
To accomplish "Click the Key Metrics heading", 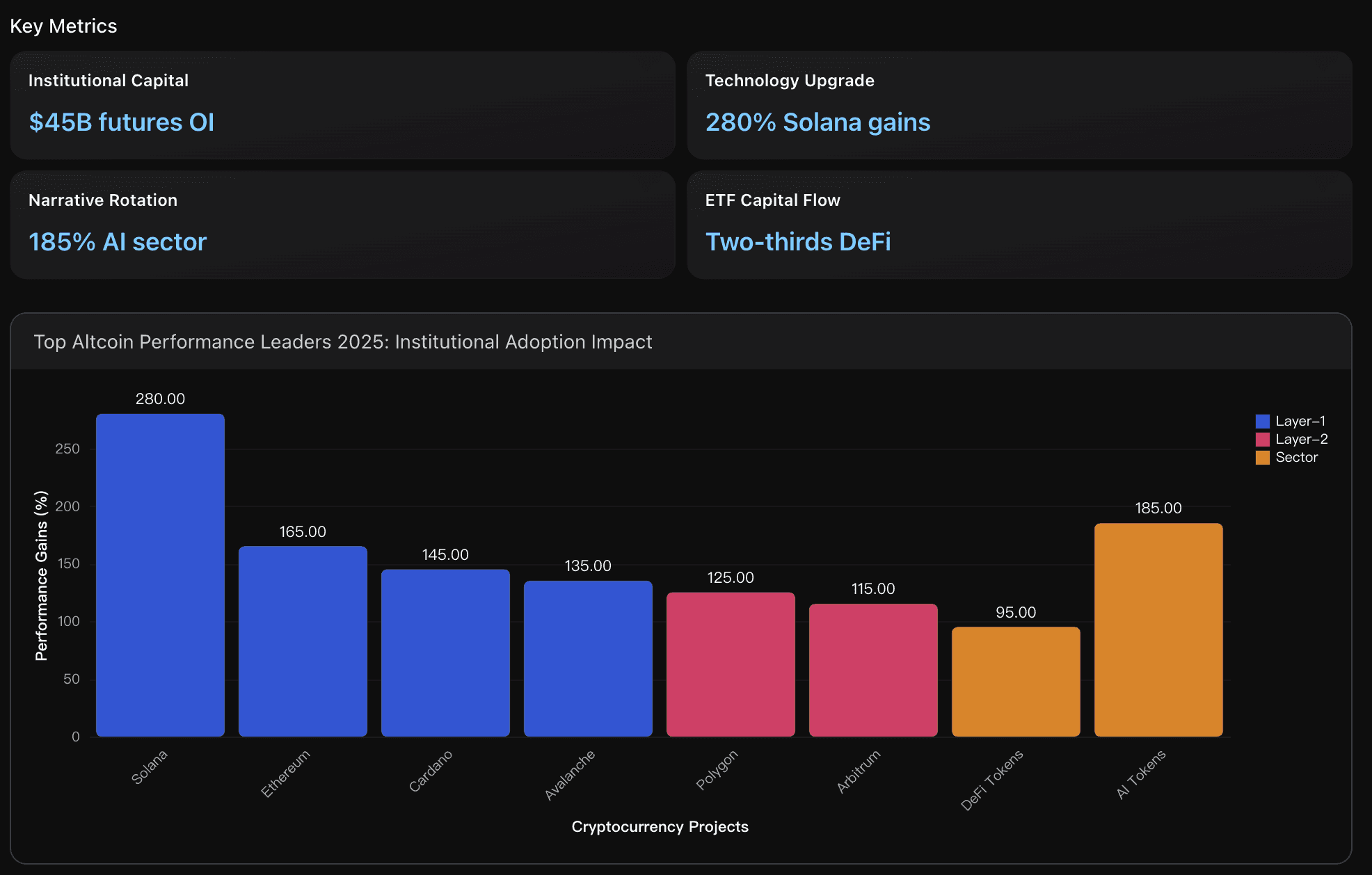I will pos(63,26).
